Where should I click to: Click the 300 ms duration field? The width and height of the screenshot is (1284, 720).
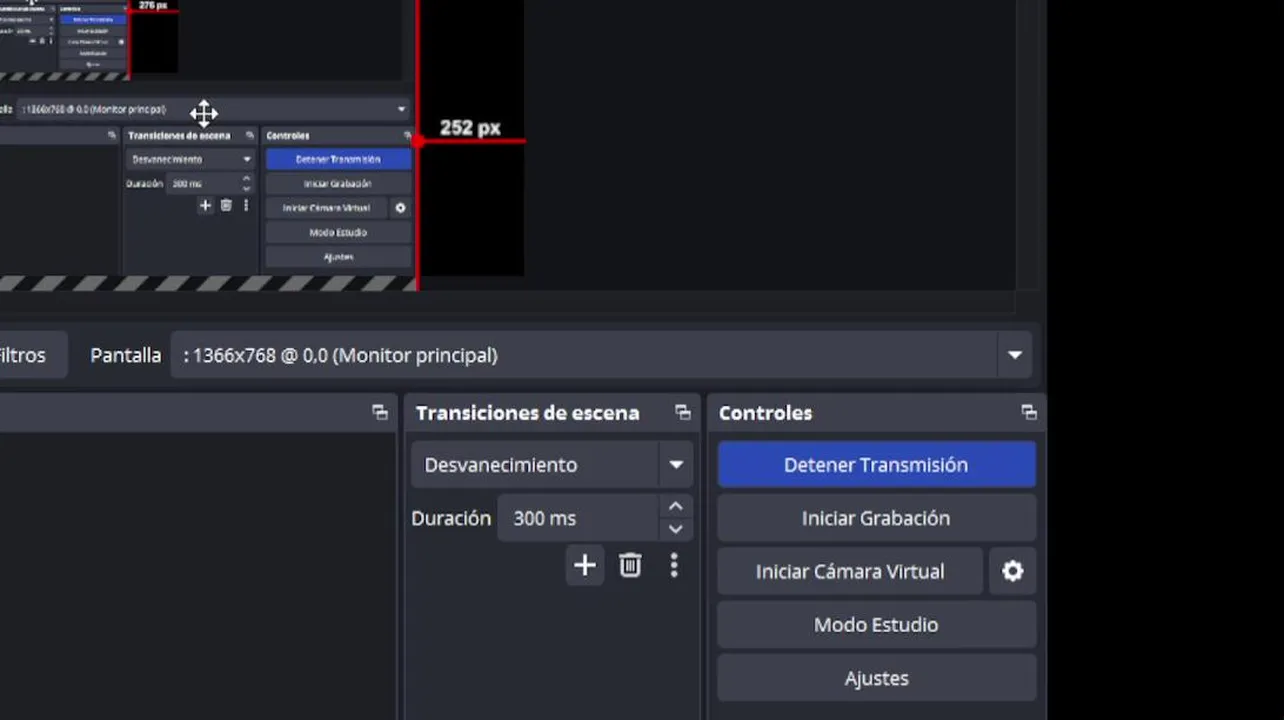click(579, 518)
